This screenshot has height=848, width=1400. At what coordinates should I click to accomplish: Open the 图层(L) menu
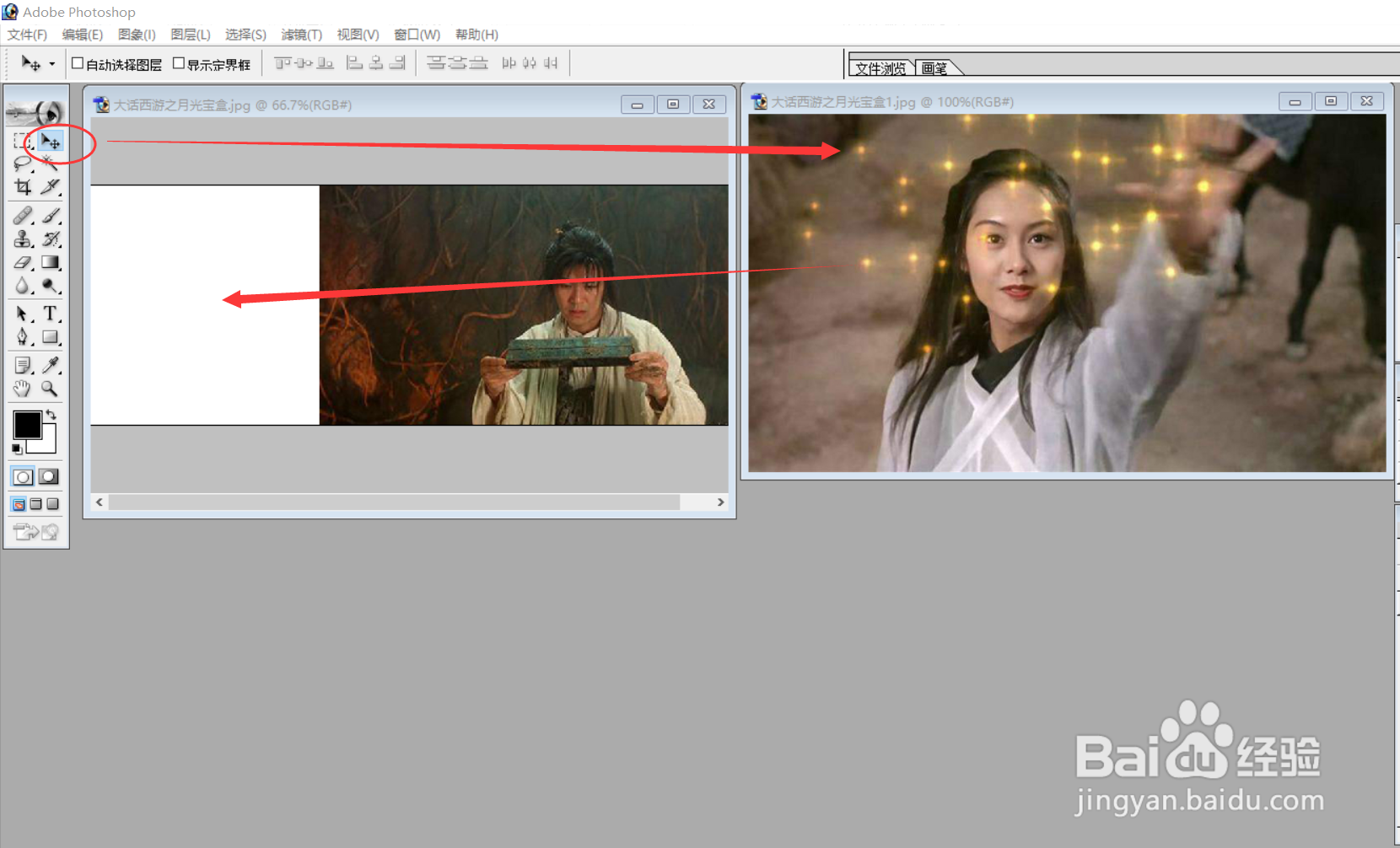pyautogui.click(x=191, y=35)
